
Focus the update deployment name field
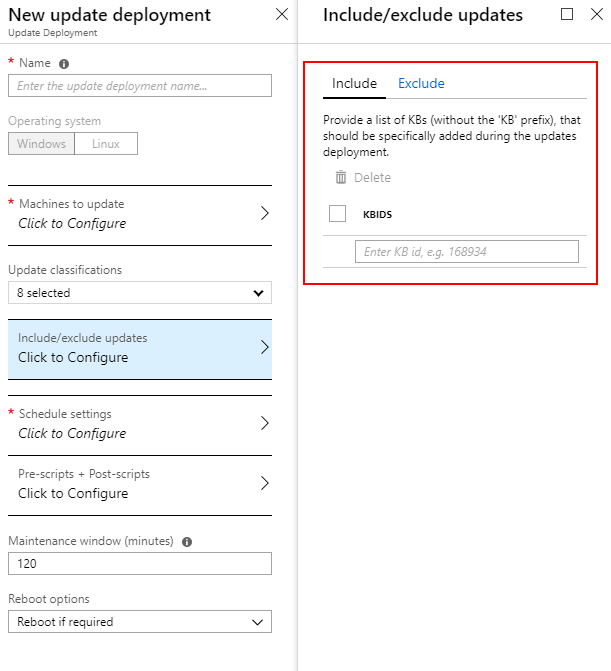pos(140,86)
